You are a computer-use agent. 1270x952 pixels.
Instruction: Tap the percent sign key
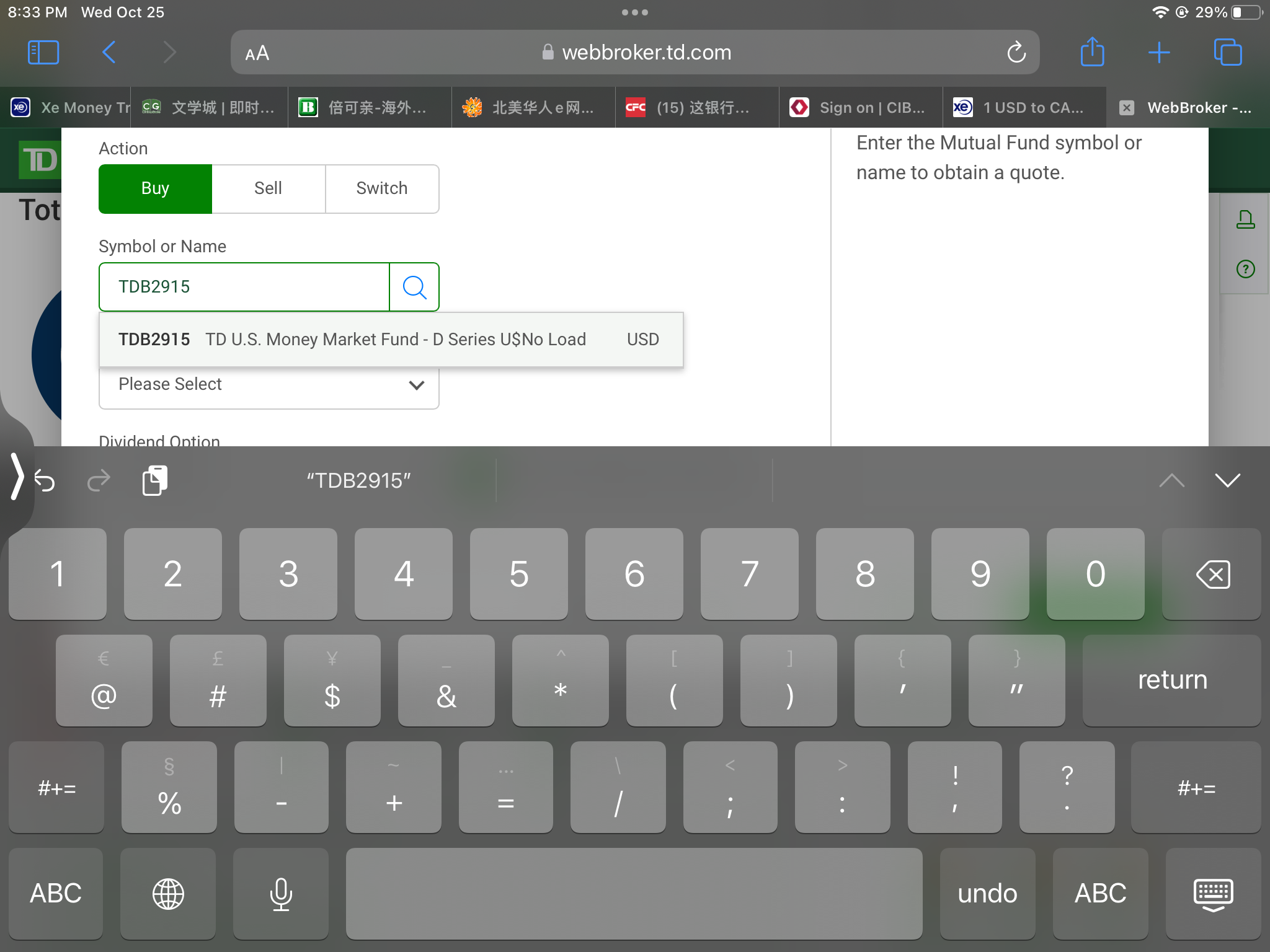[169, 787]
